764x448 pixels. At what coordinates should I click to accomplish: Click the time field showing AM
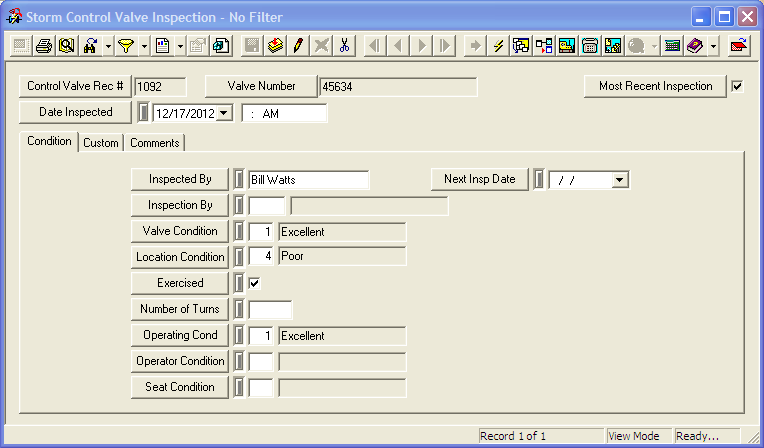[285, 114]
